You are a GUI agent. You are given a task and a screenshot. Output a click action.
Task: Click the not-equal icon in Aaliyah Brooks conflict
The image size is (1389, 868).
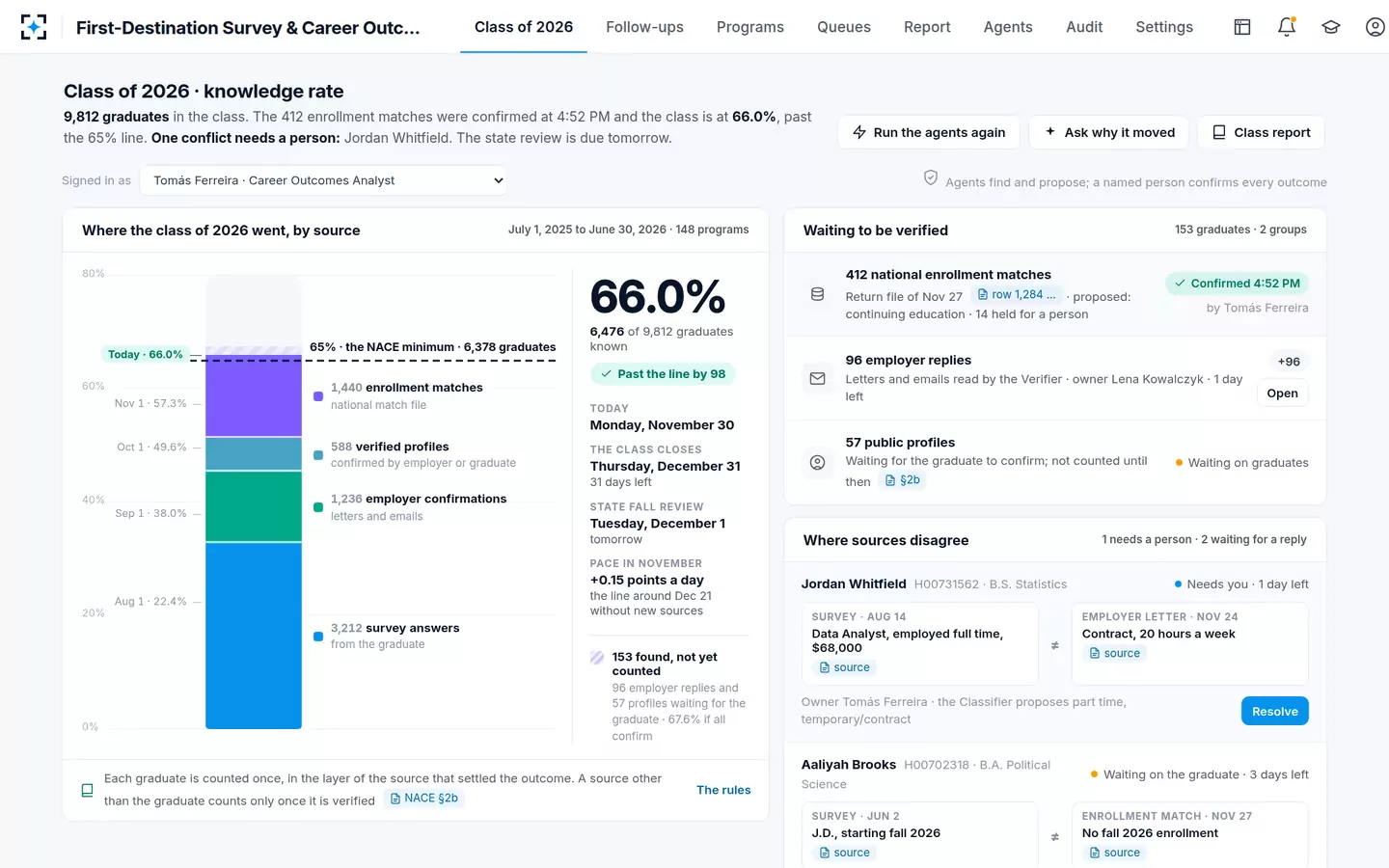point(1054,836)
